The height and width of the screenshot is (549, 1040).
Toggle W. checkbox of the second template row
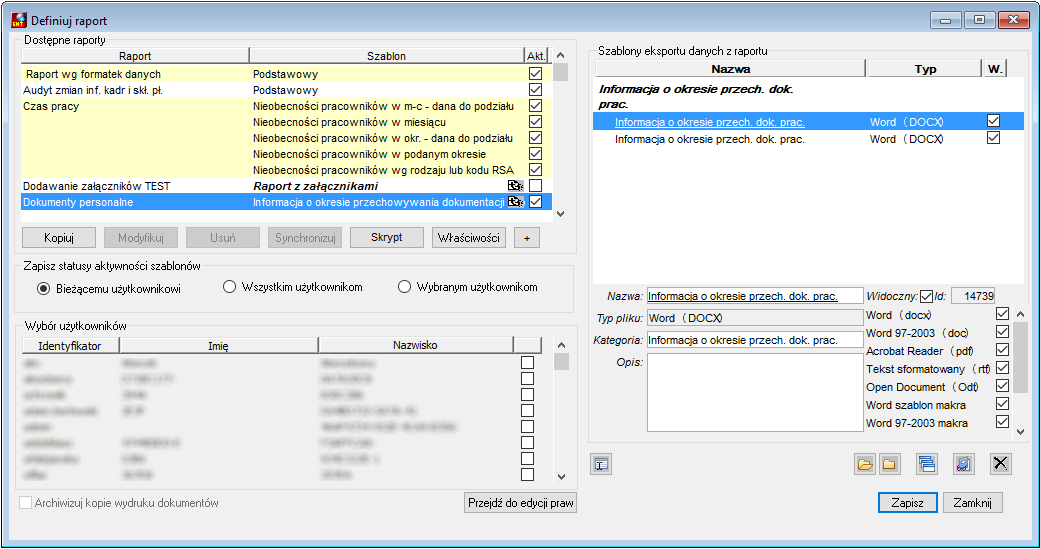[993, 138]
